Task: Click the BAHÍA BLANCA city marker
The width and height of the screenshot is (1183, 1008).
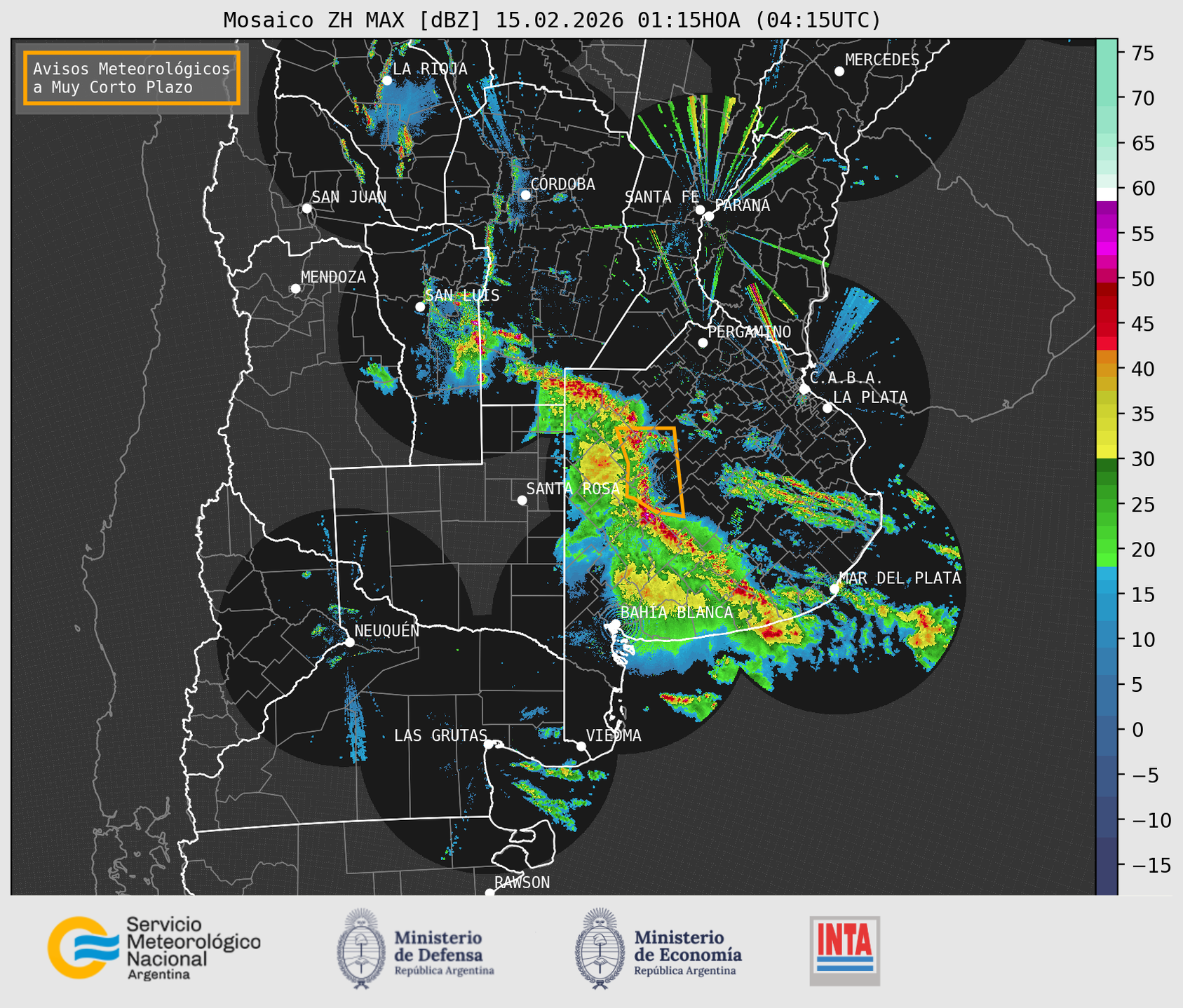Action: (614, 624)
